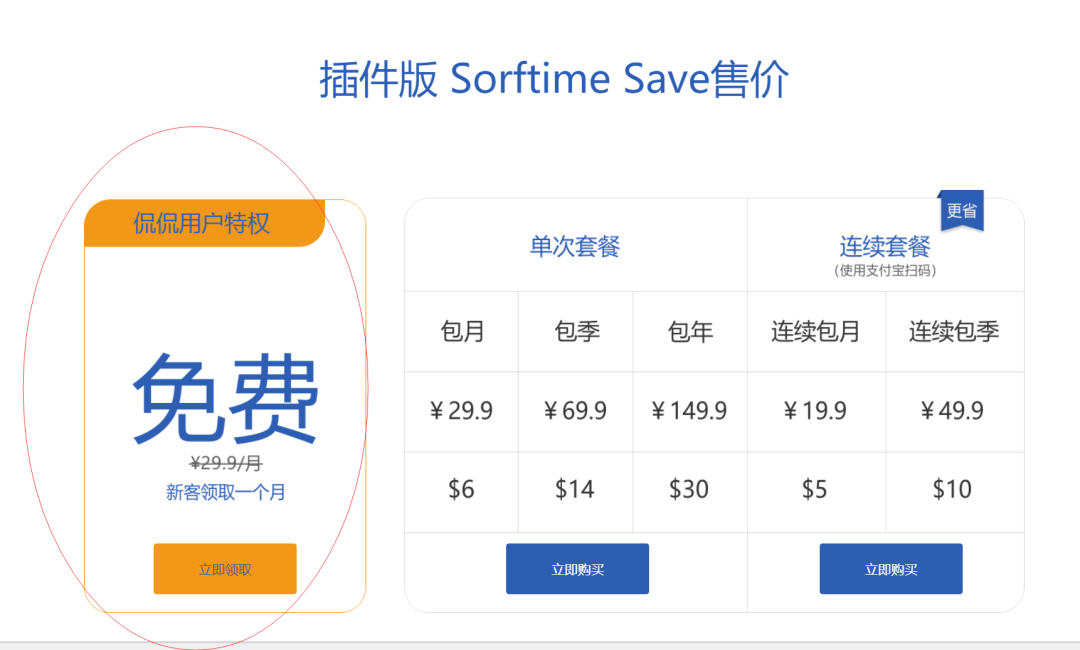The image size is (1080, 650).
Task: Click the 插件版 Sorftime Save售价 page title
Action: (x=554, y=79)
